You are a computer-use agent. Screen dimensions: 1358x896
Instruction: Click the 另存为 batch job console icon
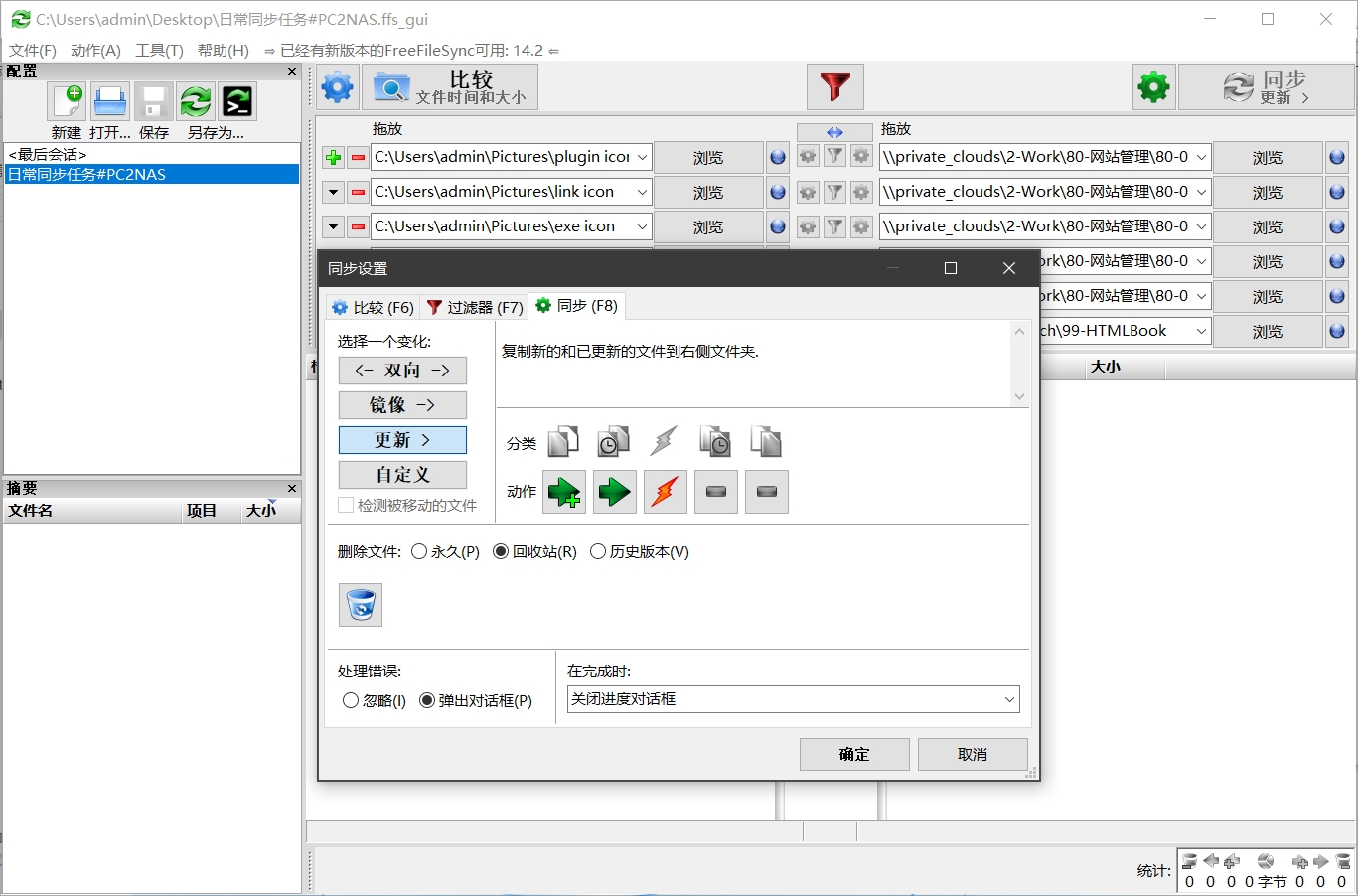tap(237, 101)
